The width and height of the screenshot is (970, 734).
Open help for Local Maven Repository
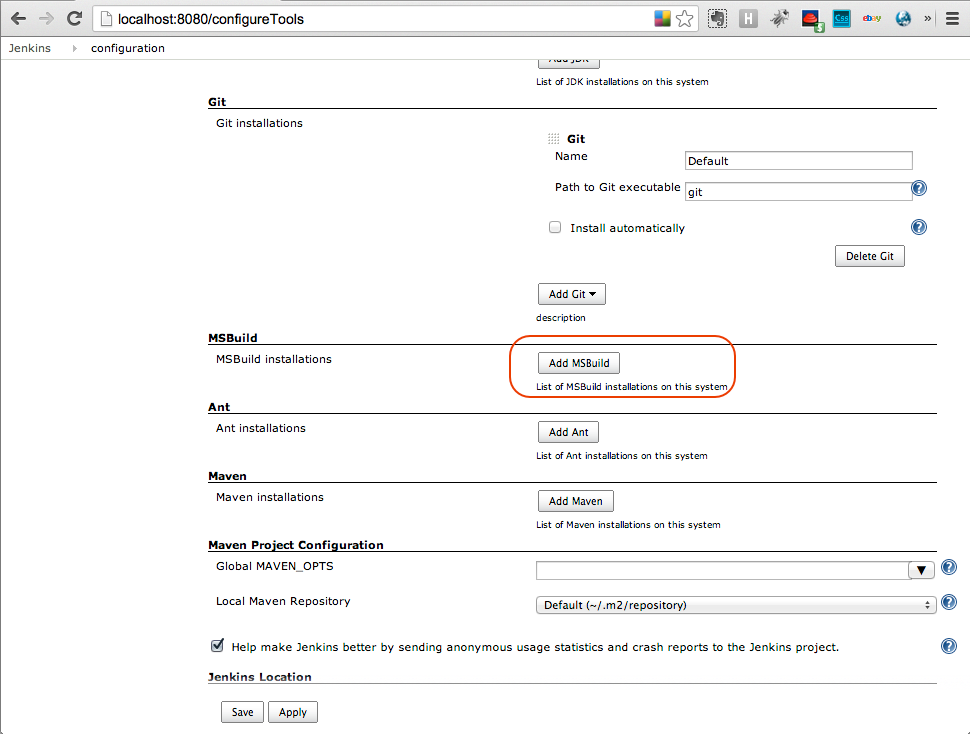tap(948, 602)
